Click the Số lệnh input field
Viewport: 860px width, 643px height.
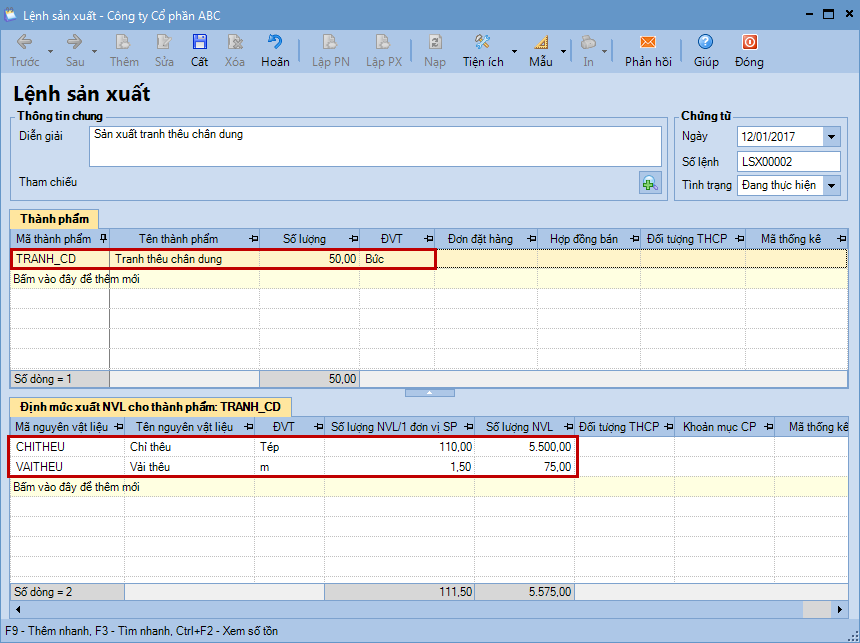pyautogui.click(x=788, y=161)
